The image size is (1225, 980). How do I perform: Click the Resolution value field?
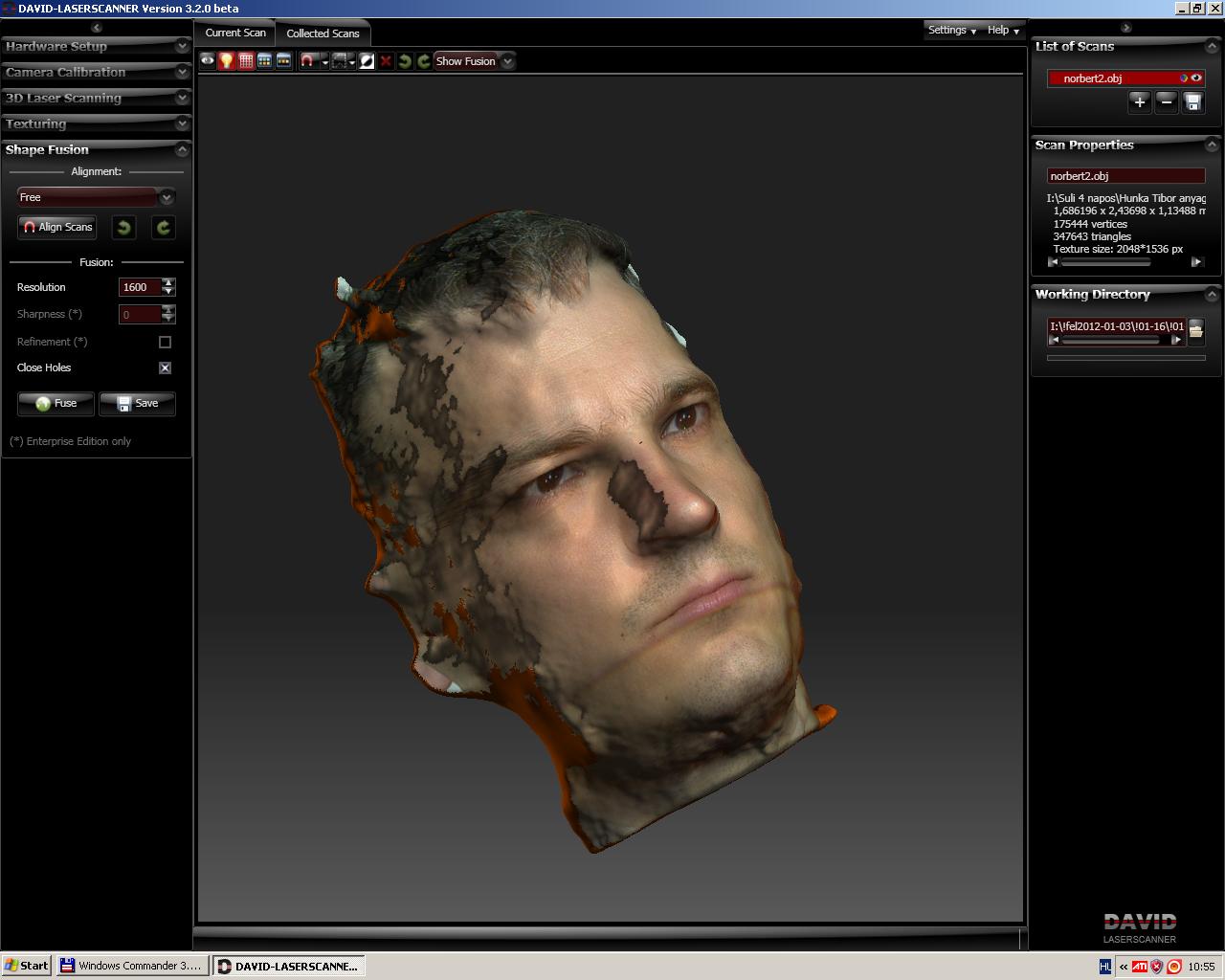139,287
